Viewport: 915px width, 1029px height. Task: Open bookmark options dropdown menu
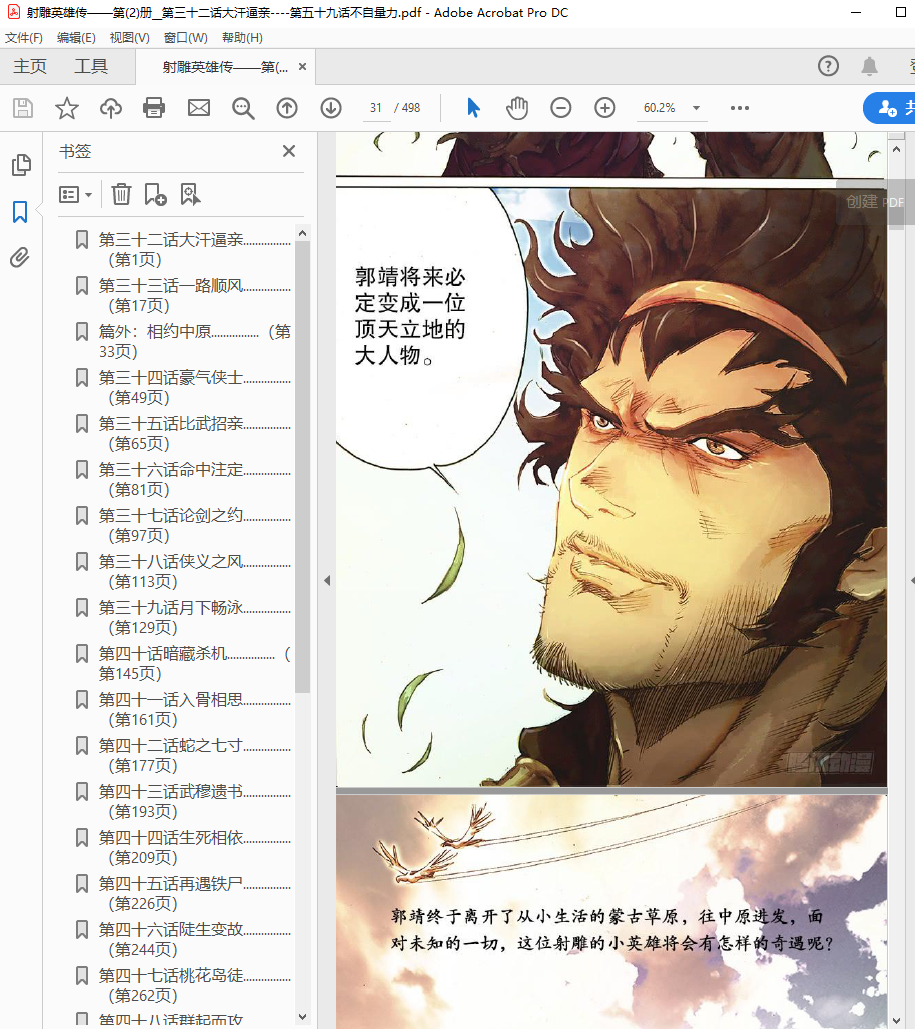75,194
